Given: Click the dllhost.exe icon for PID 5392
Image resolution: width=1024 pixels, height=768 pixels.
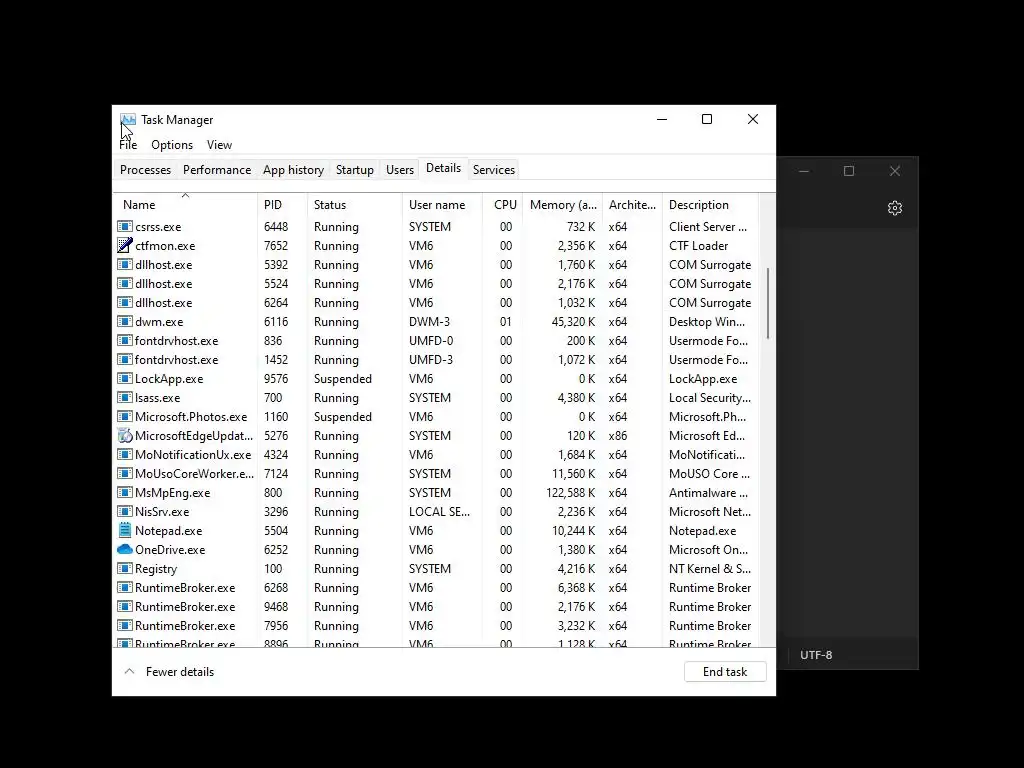Looking at the screenshot, I should click(125, 264).
